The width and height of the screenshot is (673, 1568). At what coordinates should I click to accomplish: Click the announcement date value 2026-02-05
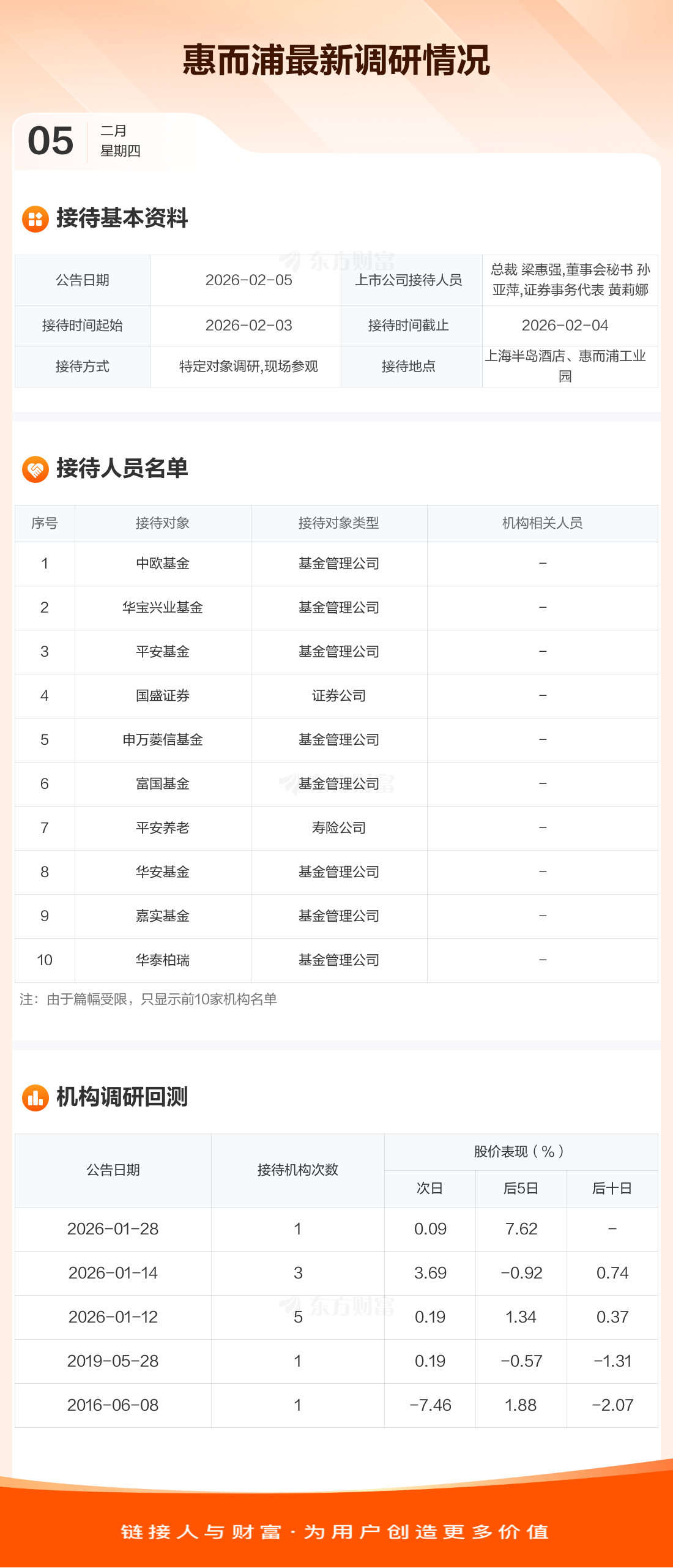[249, 280]
